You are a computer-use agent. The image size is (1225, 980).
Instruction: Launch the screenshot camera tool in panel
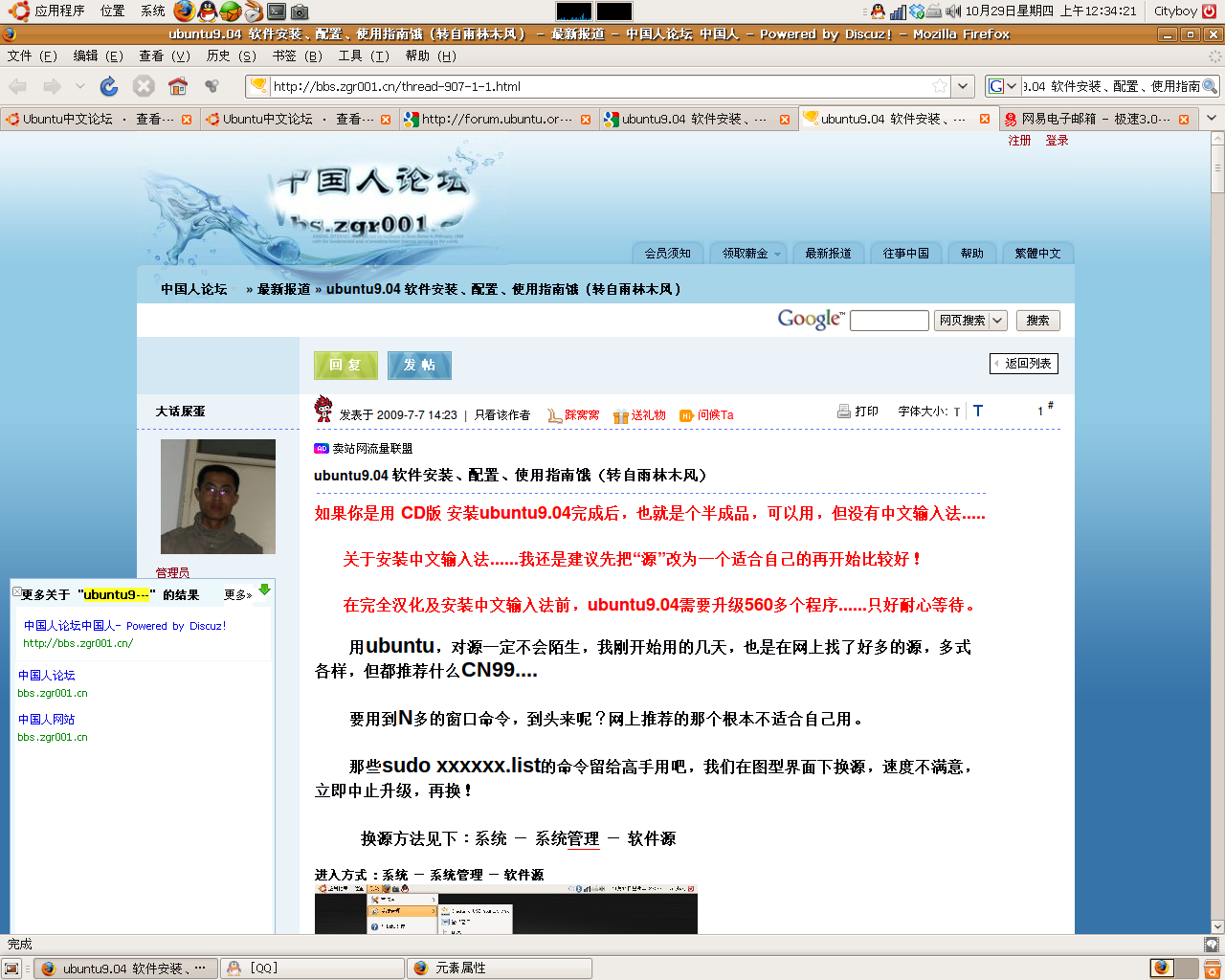coord(300,11)
